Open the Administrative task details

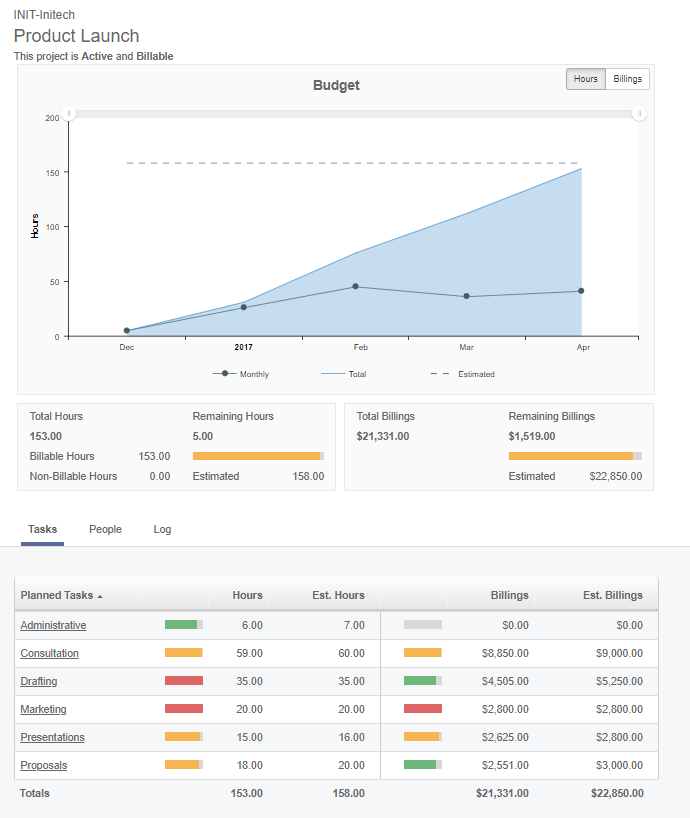point(53,625)
